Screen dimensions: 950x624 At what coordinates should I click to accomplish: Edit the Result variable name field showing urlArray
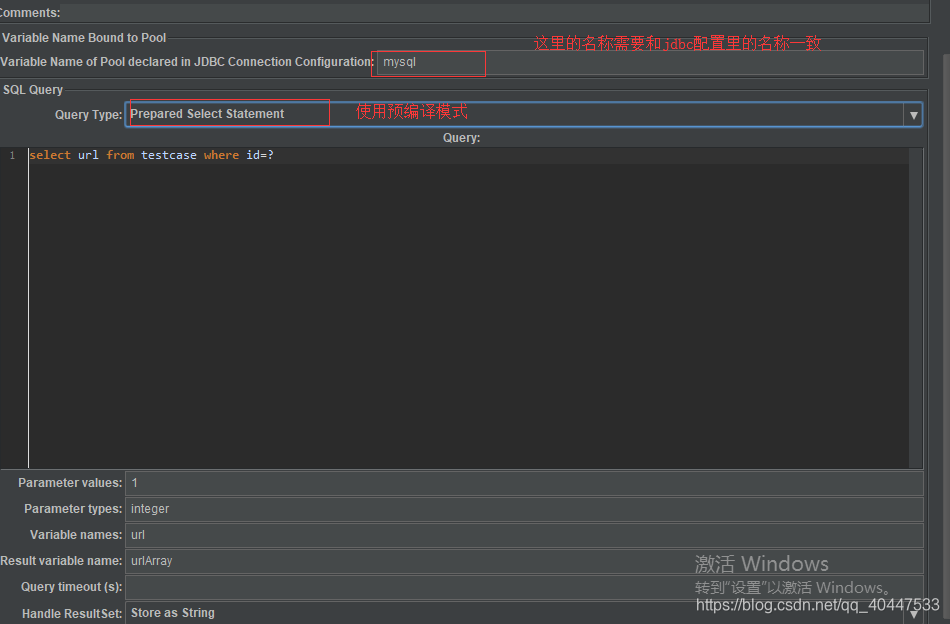tap(524, 562)
